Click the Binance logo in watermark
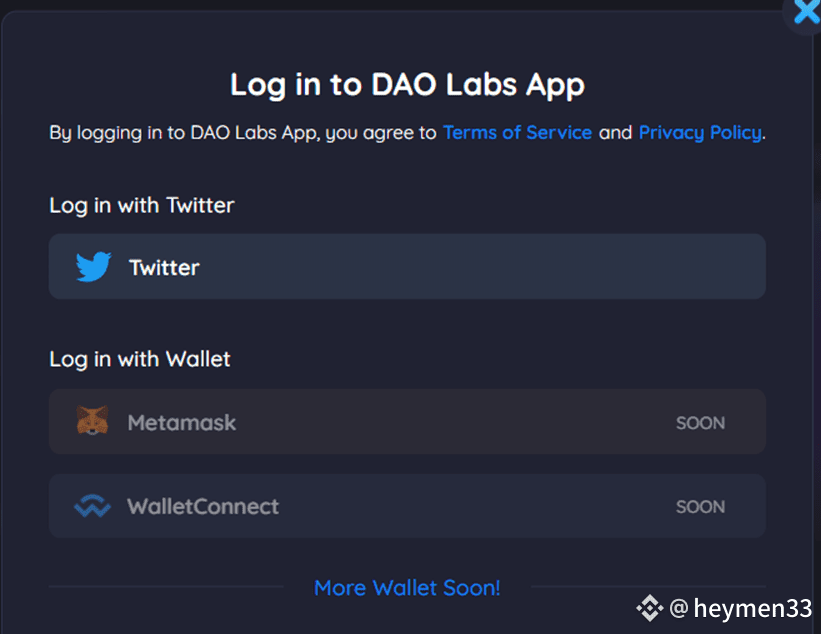 click(650, 608)
